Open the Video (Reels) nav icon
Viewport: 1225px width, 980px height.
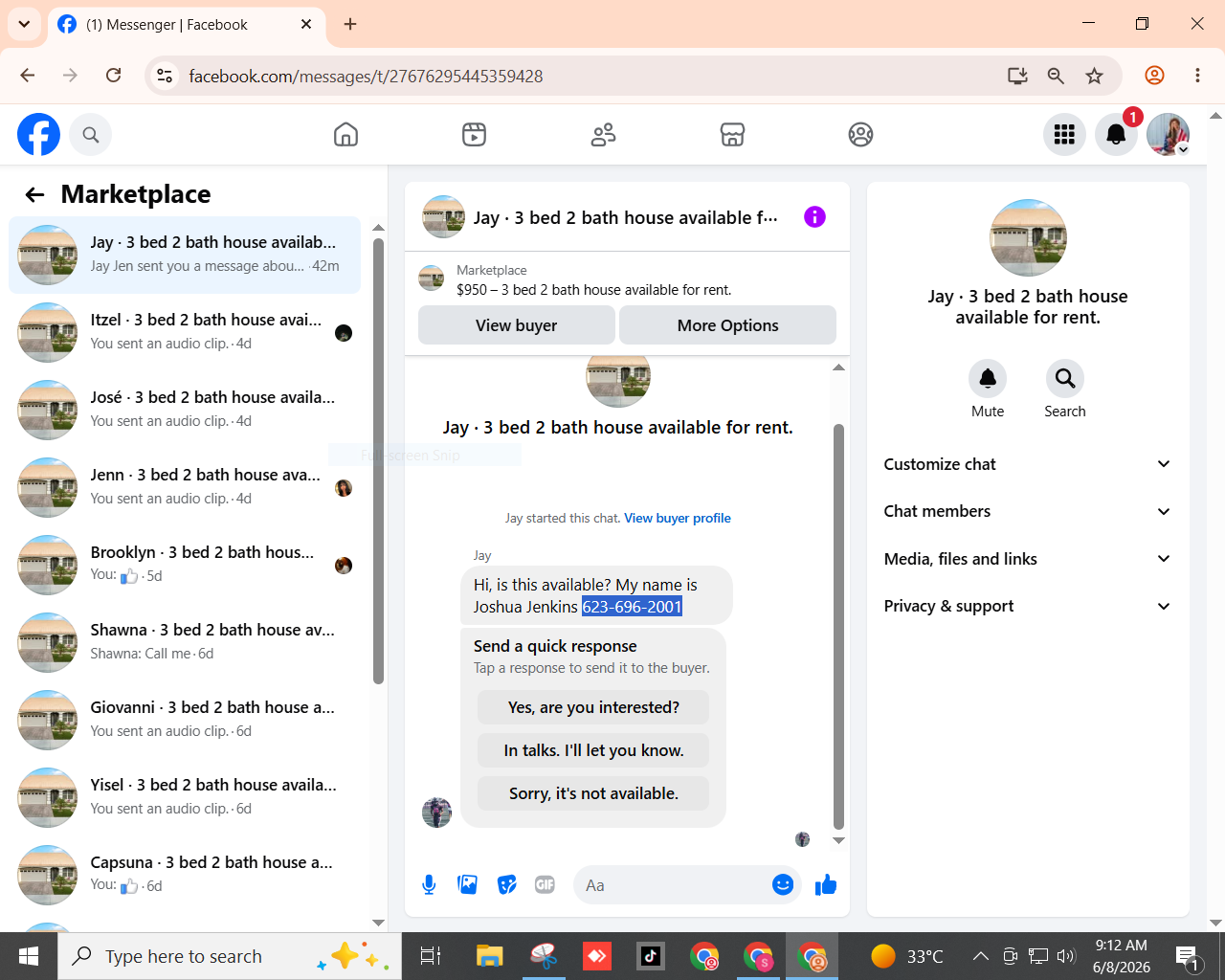point(474,135)
